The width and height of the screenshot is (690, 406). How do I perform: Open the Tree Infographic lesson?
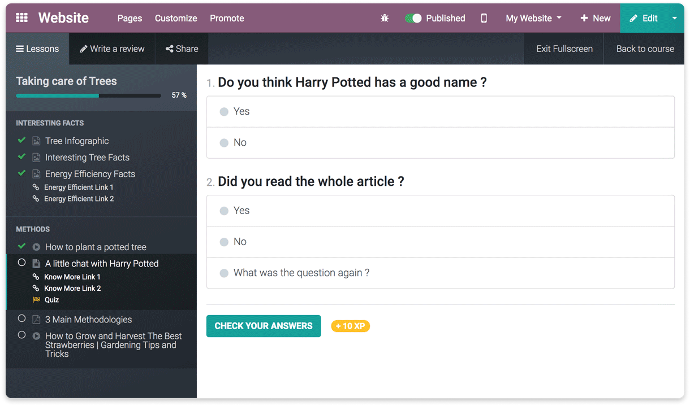77,141
